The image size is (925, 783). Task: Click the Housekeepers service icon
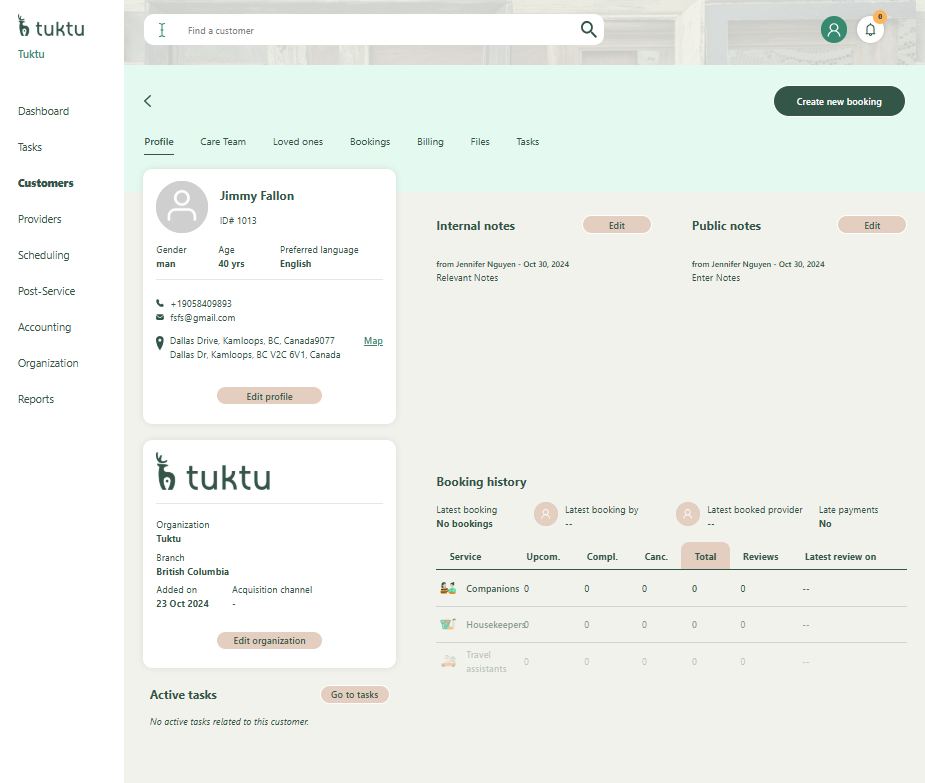pos(448,625)
